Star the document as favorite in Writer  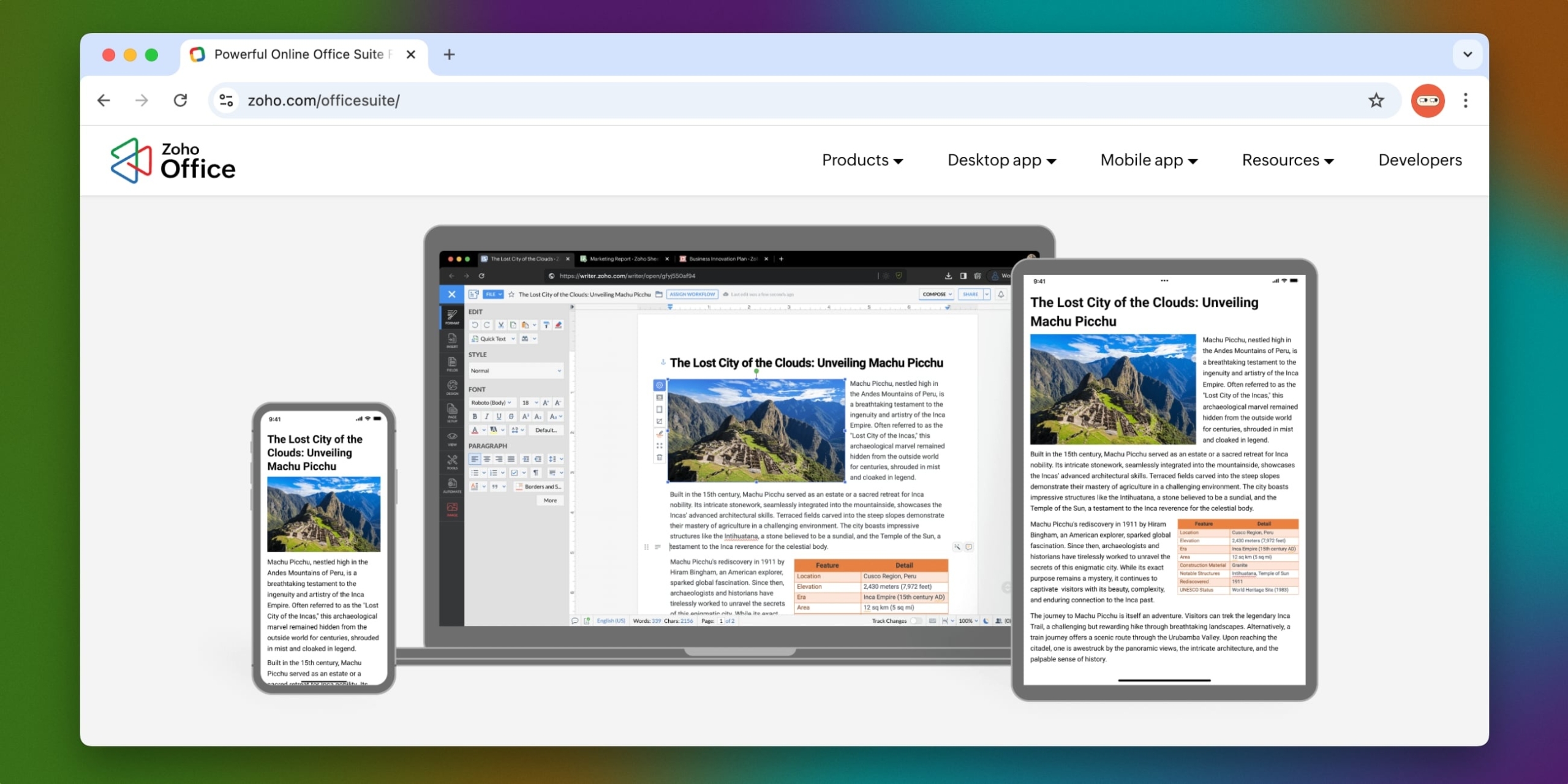[511, 295]
